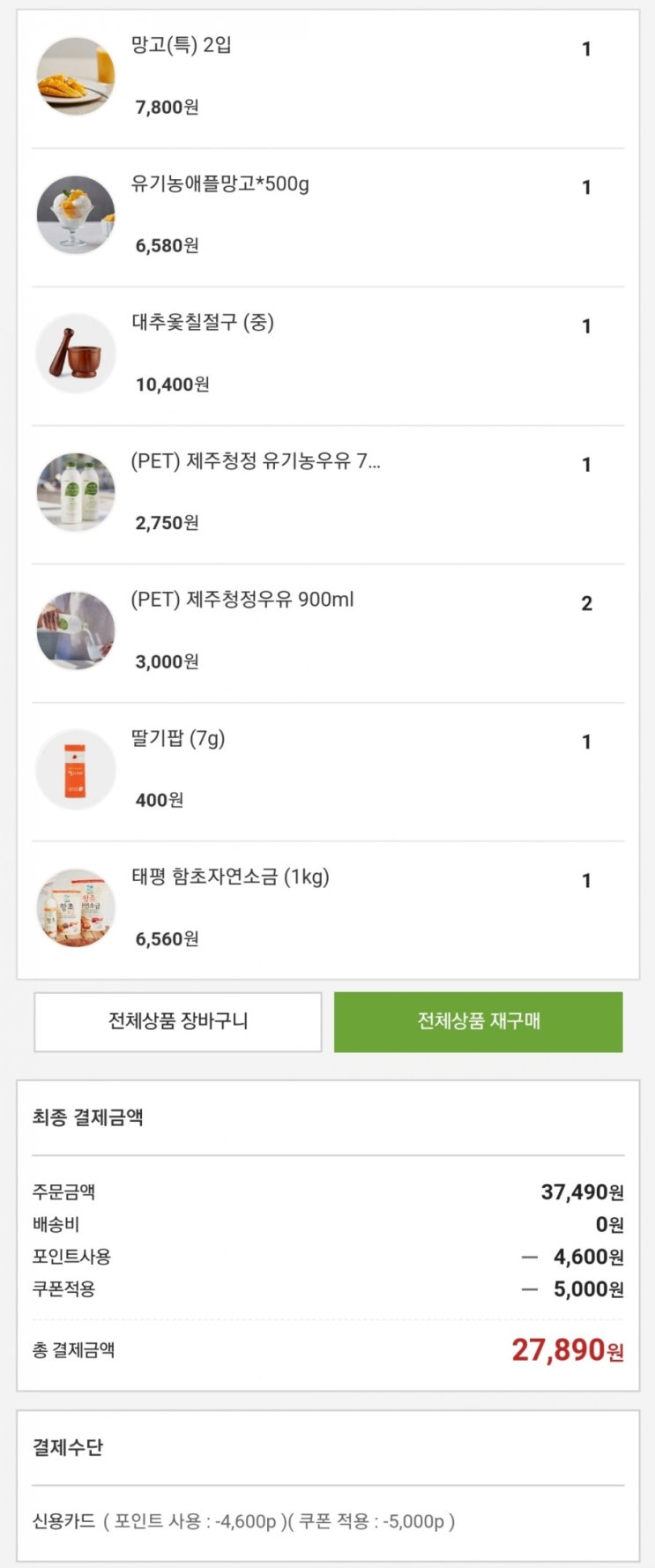This screenshot has height=1568, width=655.
Task: Click the 제주청정우유 900ml product thumbnail
Action: (76, 631)
